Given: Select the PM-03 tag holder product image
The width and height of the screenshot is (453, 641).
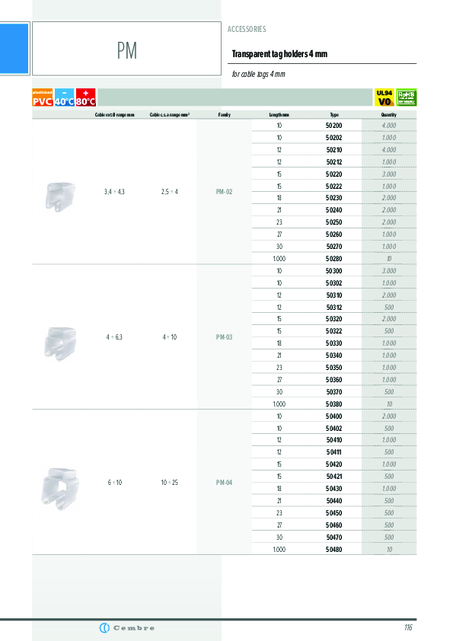Looking at the screenshot, I should point(60,343).
